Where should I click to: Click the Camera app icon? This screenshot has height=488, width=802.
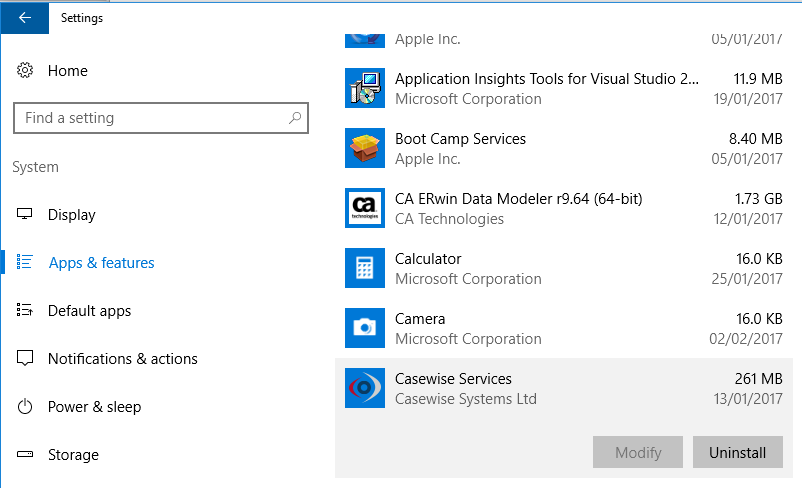pos(364,328)
